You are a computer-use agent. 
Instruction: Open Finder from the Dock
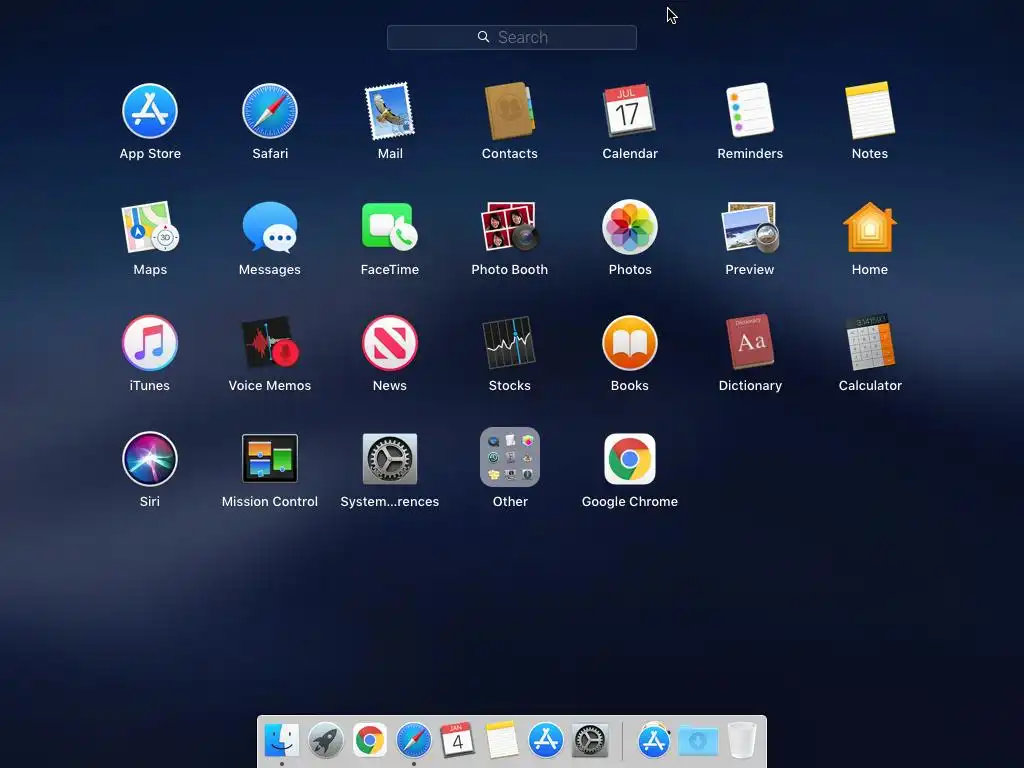pos(281,740)
